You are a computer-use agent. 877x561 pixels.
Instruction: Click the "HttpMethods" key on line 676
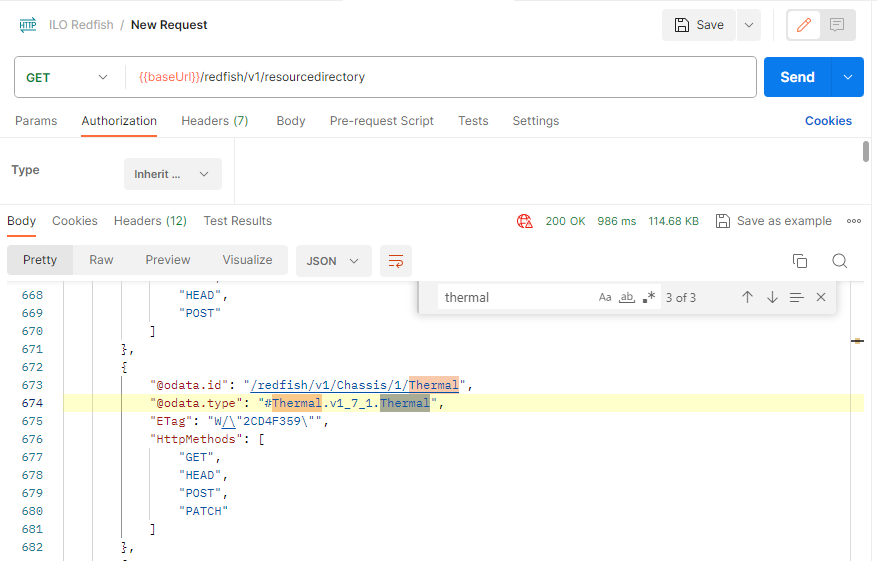point(196,439)
